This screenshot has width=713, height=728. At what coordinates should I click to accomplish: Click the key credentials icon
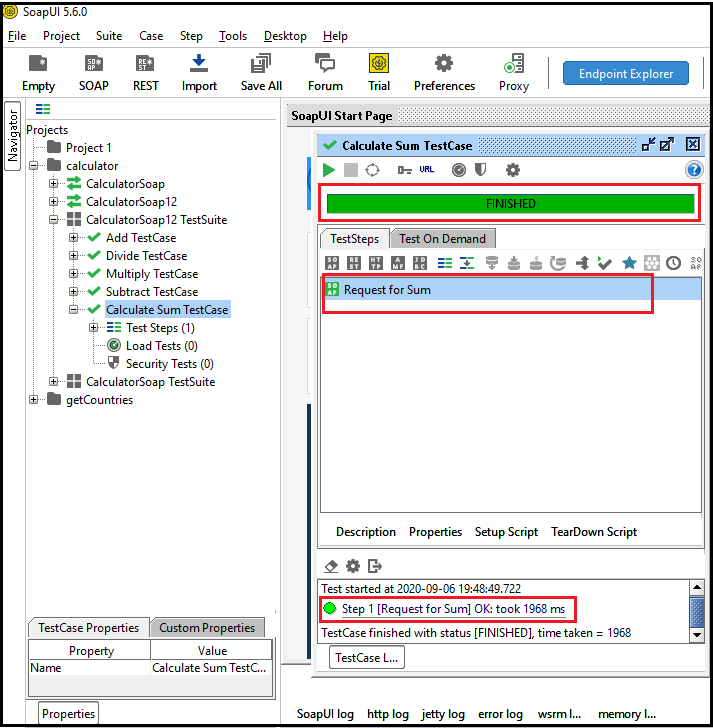coord(404,170)
